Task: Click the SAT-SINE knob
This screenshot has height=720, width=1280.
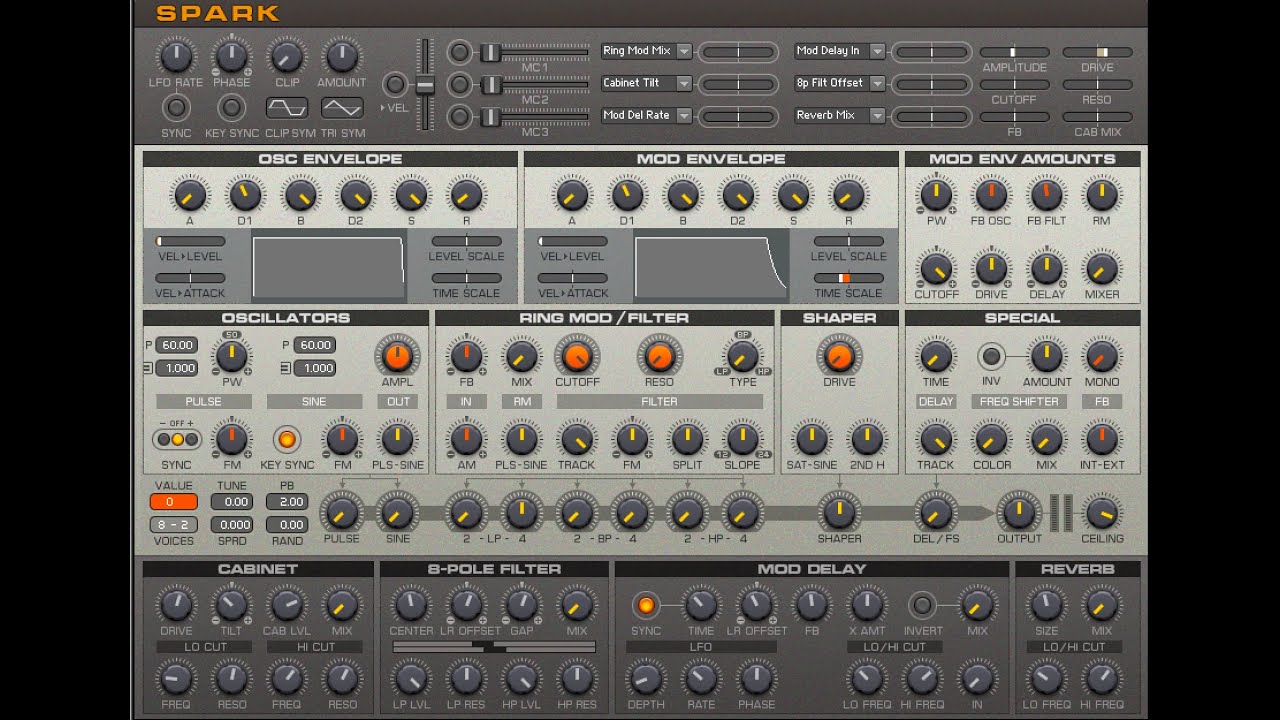Action: (x=811, y=438)
